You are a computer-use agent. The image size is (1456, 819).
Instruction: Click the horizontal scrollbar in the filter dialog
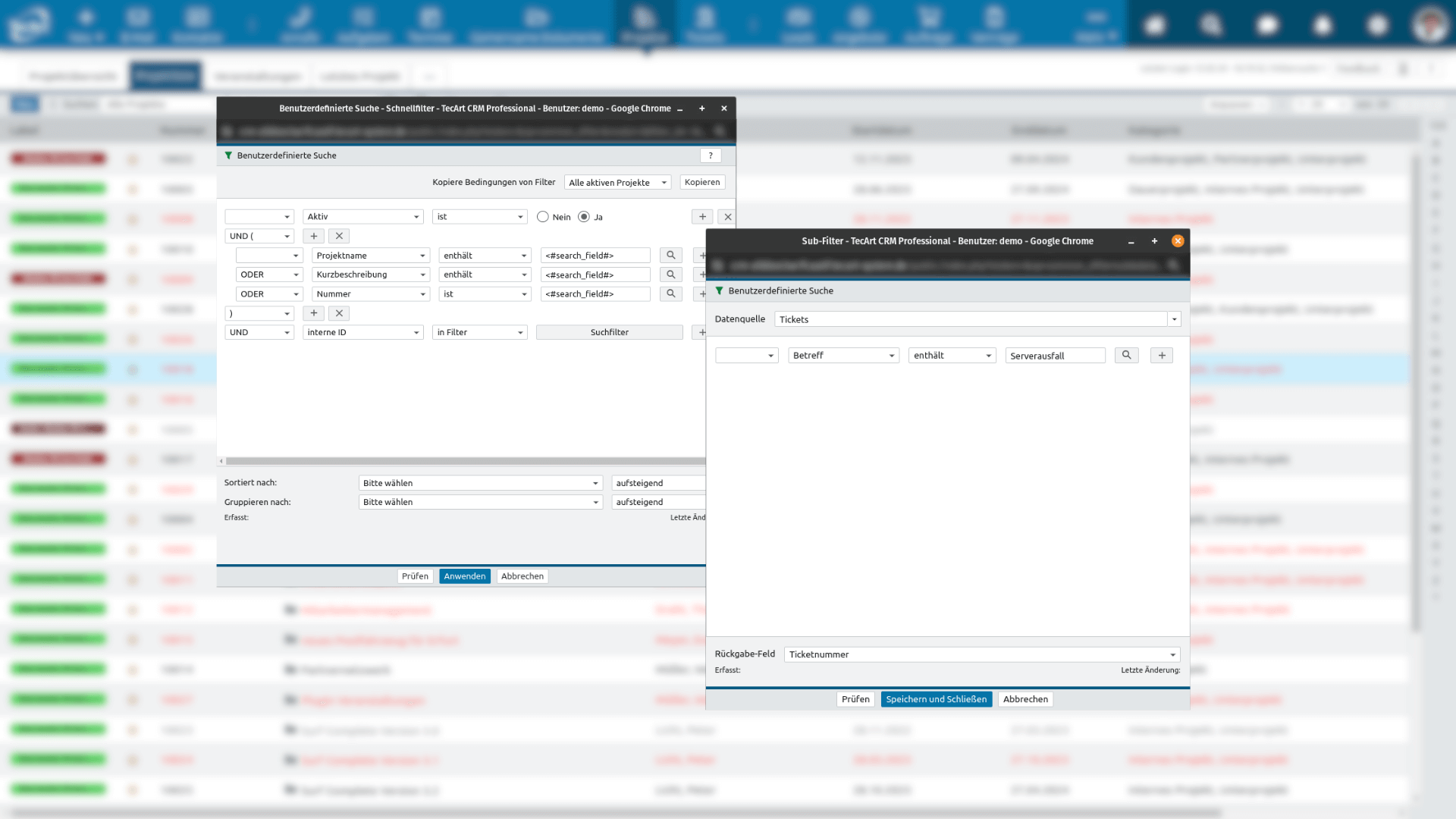[464, 461]
